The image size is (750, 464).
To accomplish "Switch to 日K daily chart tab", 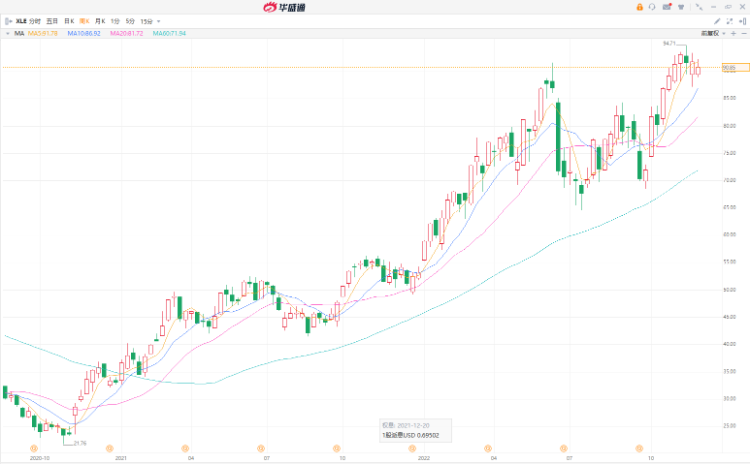I will [x=68, y=20].
